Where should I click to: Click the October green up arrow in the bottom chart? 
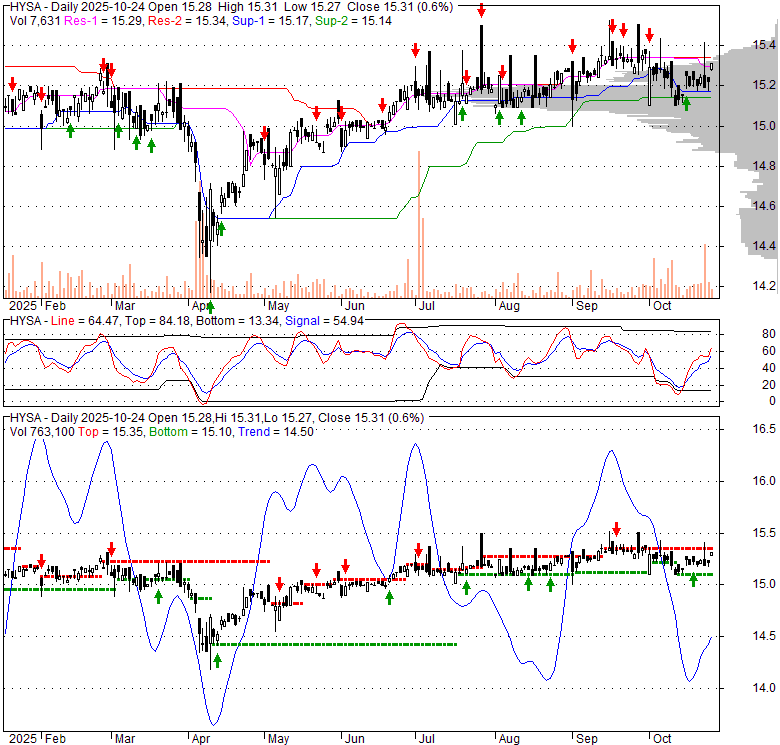click(x=693, y=580)
